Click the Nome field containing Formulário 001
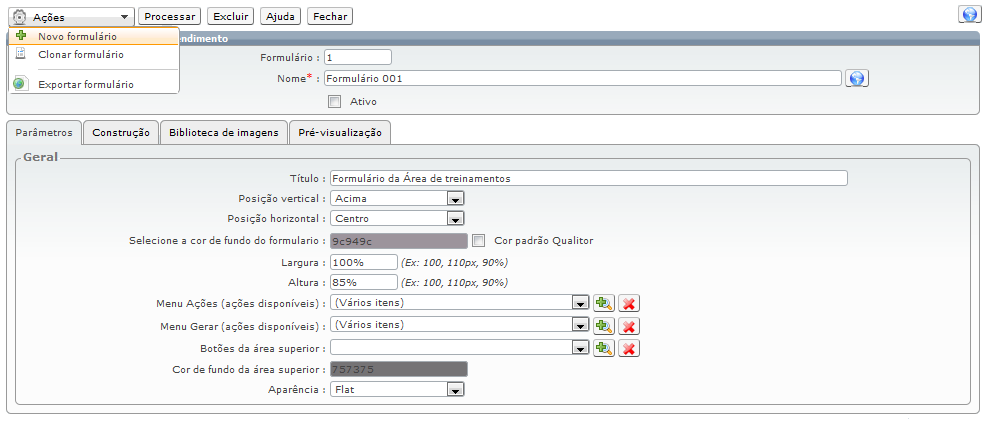This screenshot has width=986, height=422. tap(583, 79)
